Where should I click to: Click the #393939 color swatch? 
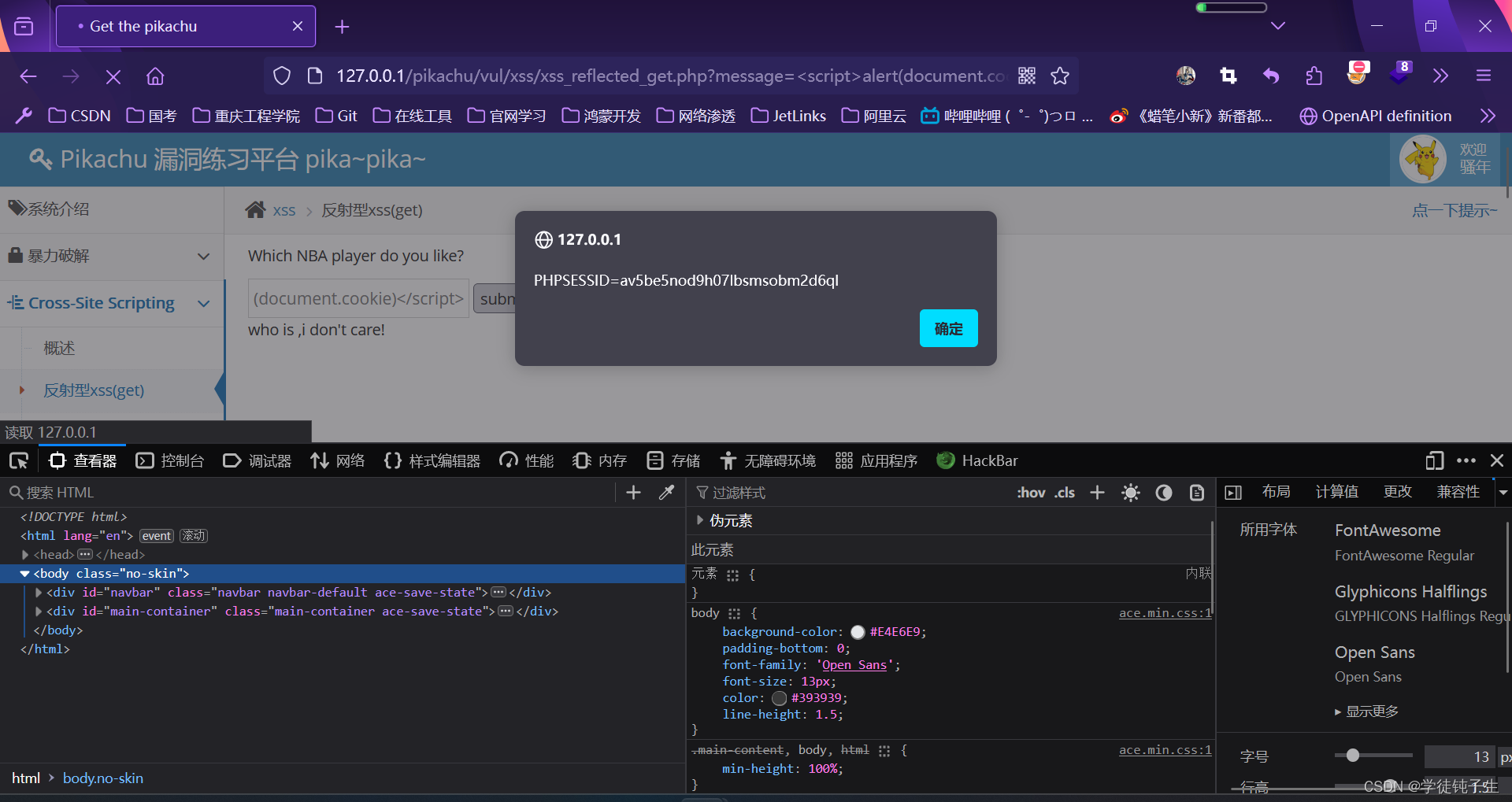point(779,698)
